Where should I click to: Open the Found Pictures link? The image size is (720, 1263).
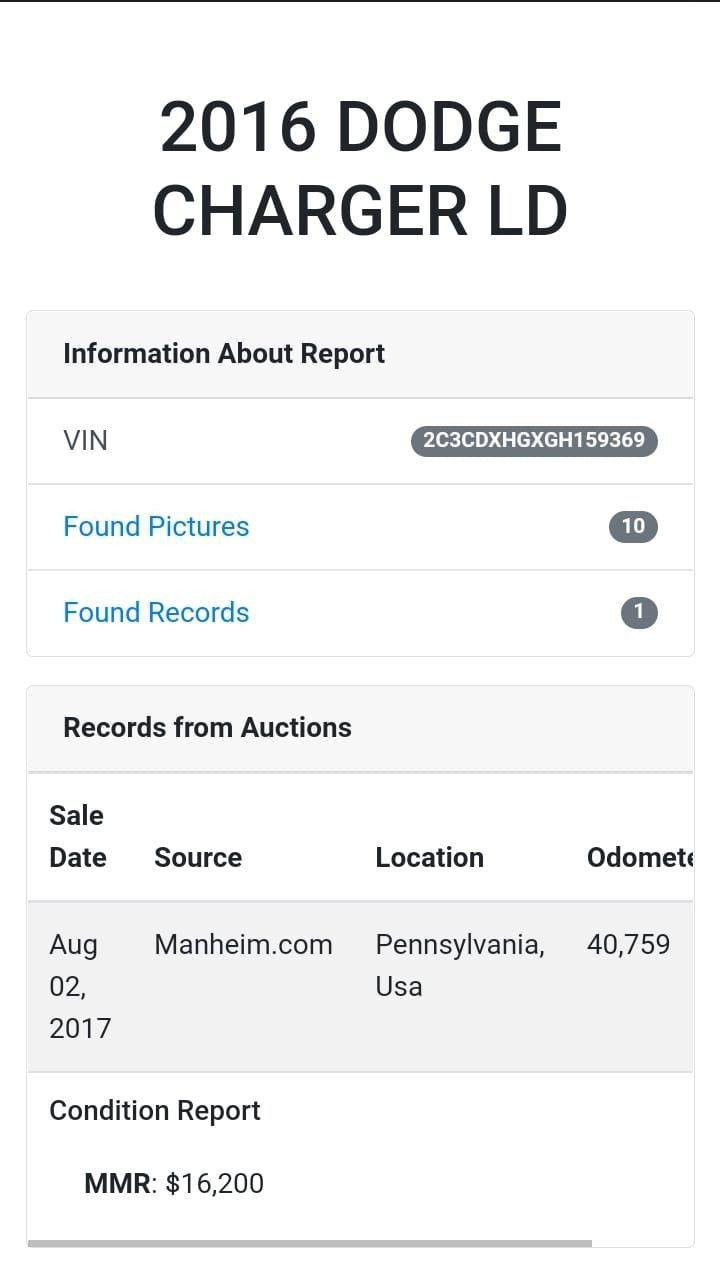(156, 527)
